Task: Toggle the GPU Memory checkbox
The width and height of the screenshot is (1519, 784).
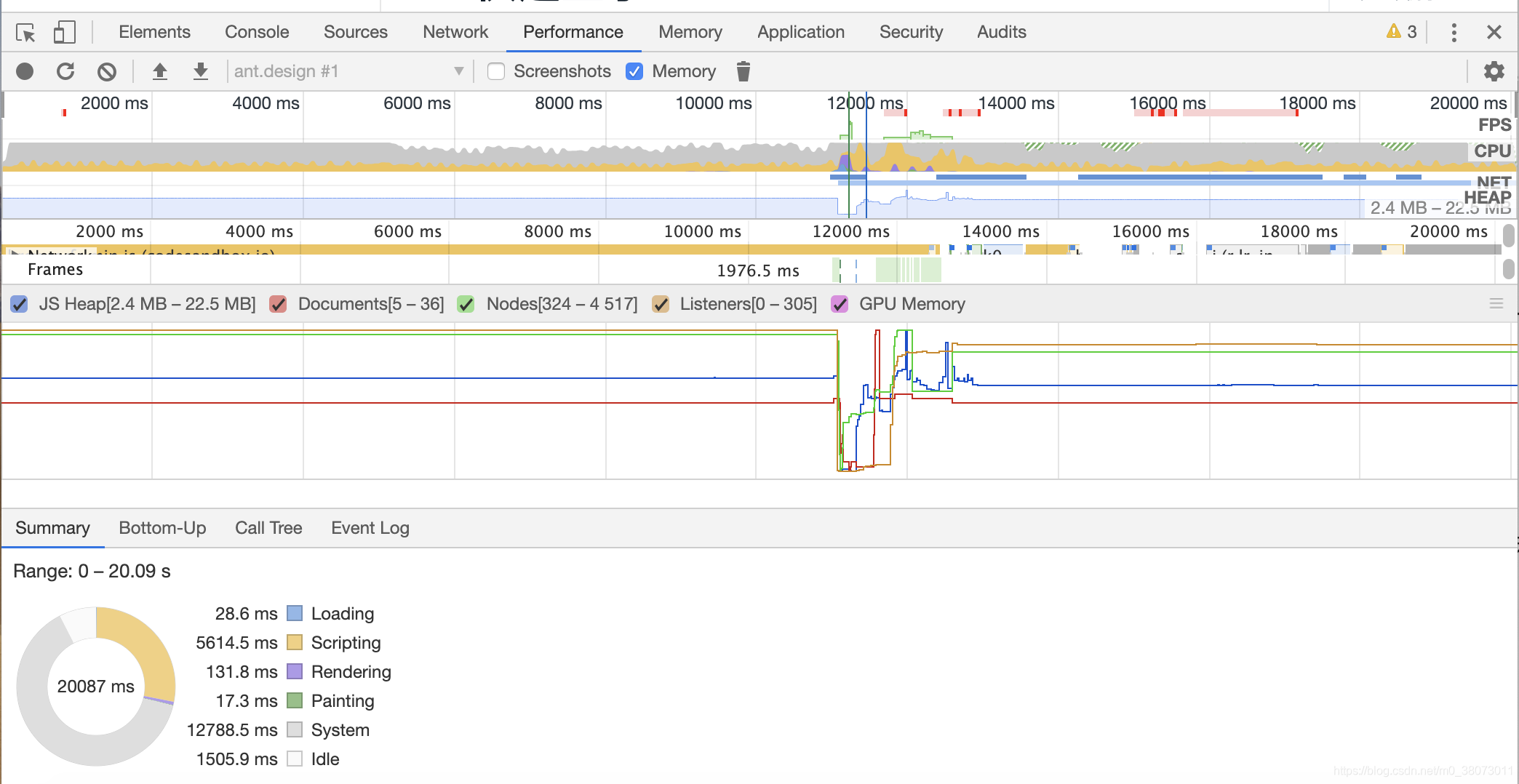Action: pos(840,304)
